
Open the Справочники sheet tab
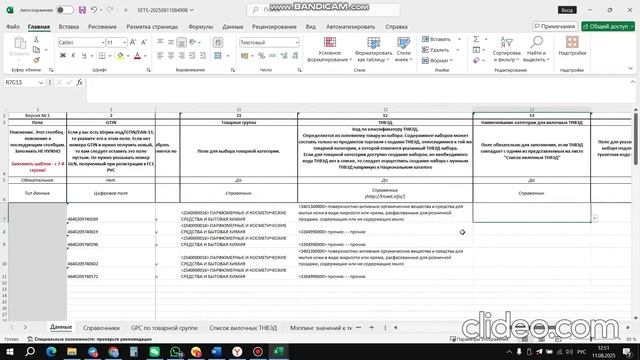click(101, 328)
